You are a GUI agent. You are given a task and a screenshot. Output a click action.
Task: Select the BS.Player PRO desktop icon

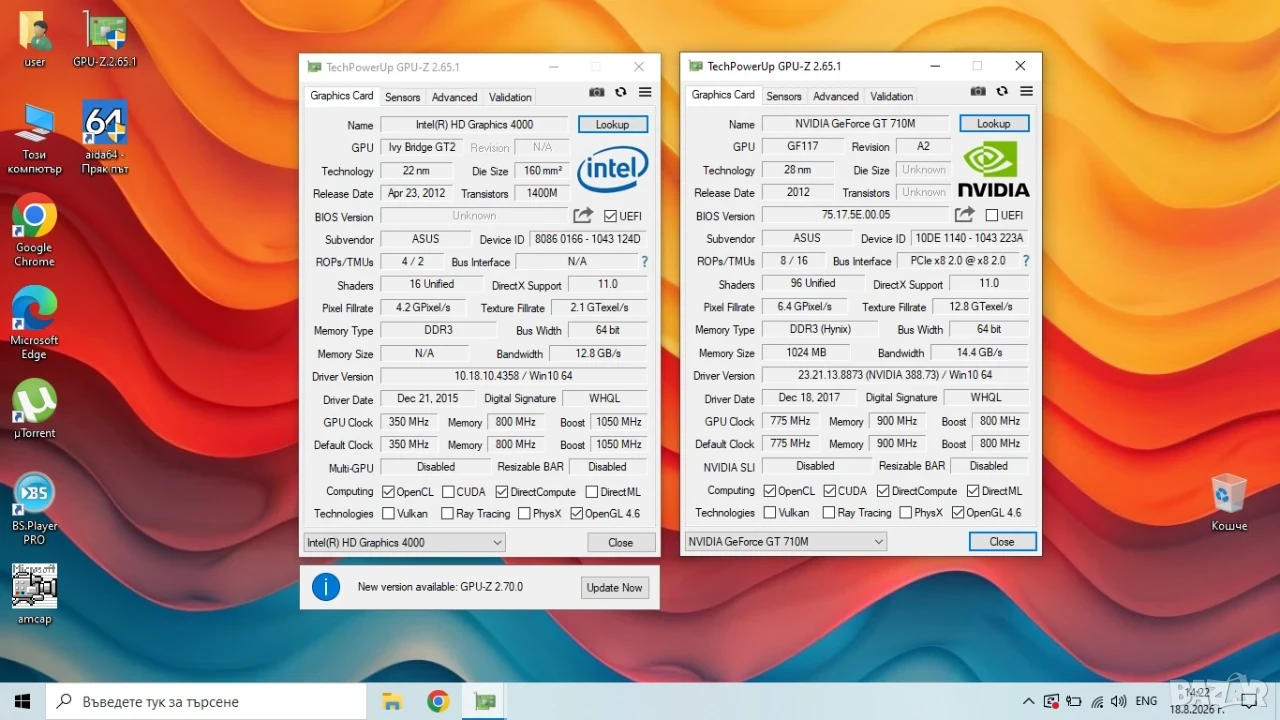coord(34,509)
